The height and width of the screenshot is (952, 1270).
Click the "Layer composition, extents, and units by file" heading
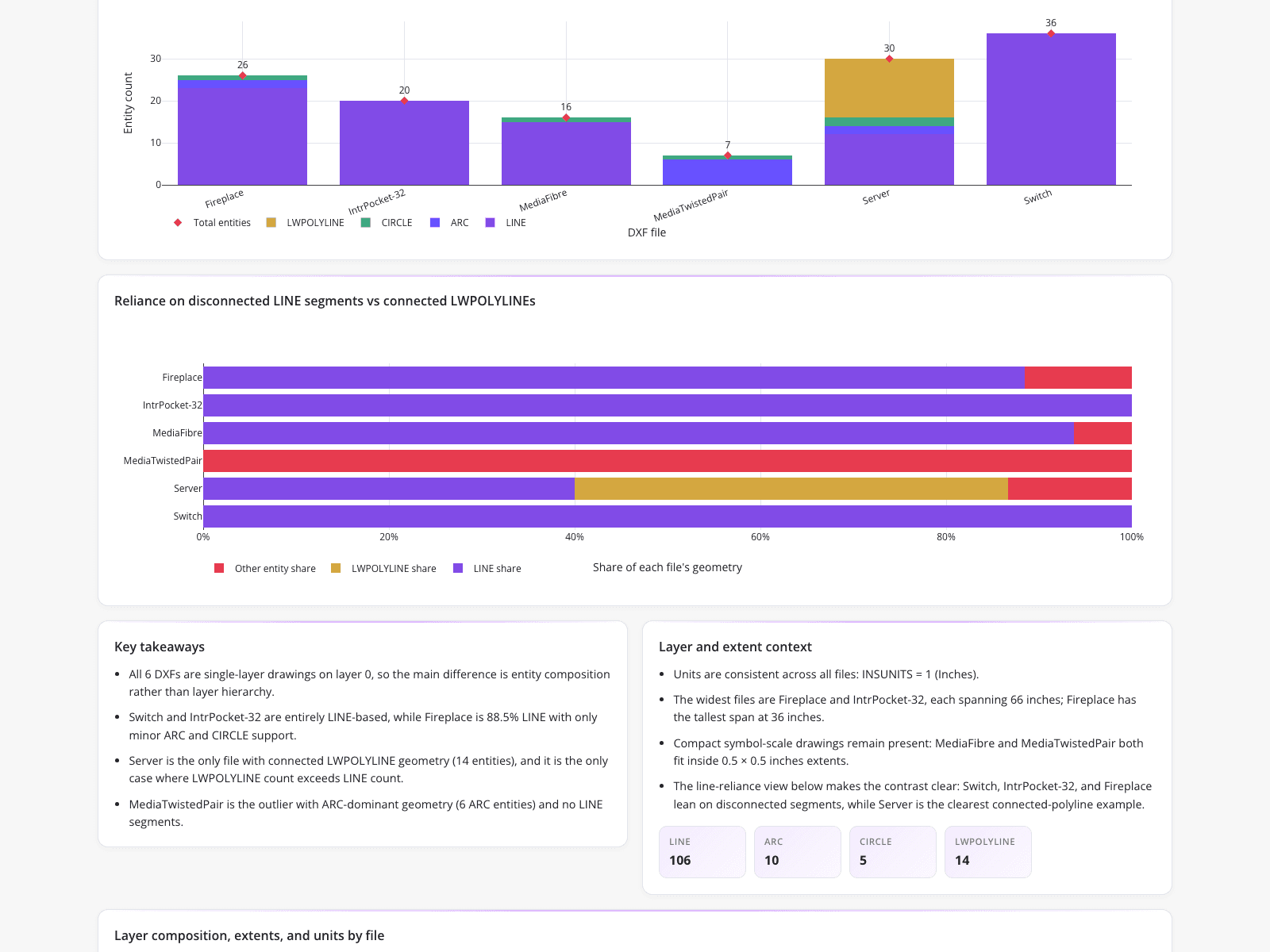249,935
